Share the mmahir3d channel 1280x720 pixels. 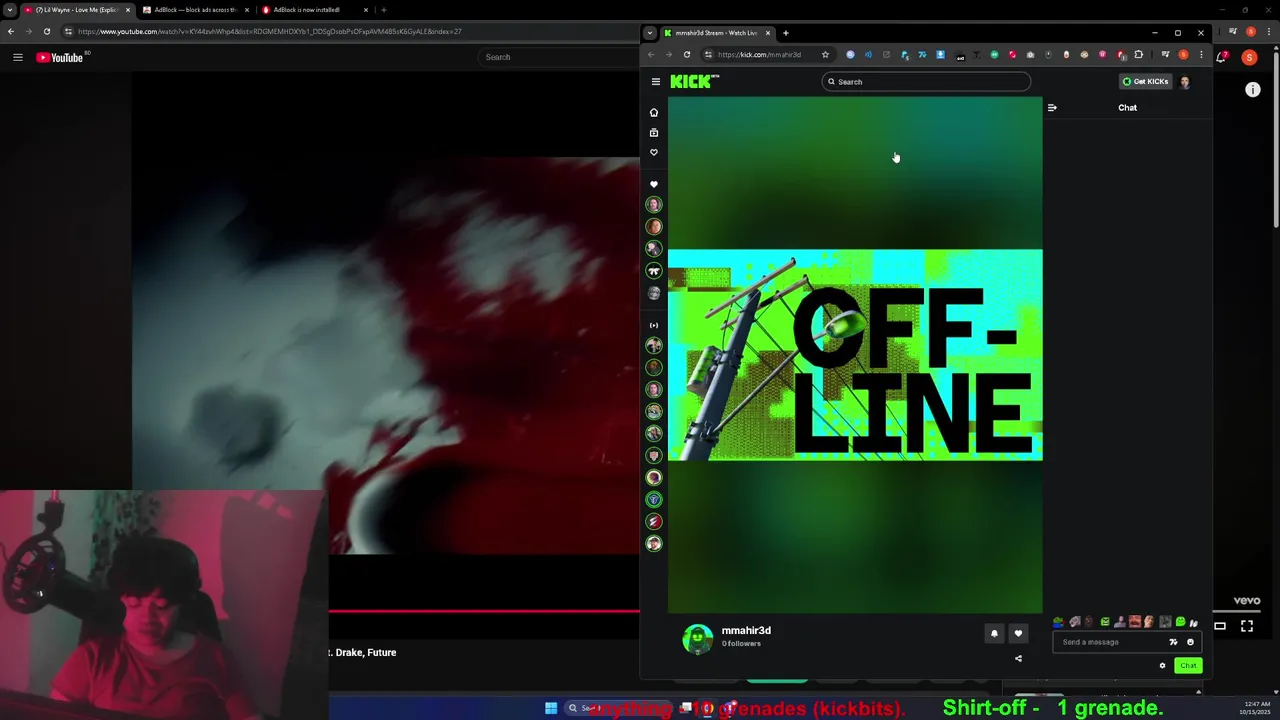[x=1018, y=658]
